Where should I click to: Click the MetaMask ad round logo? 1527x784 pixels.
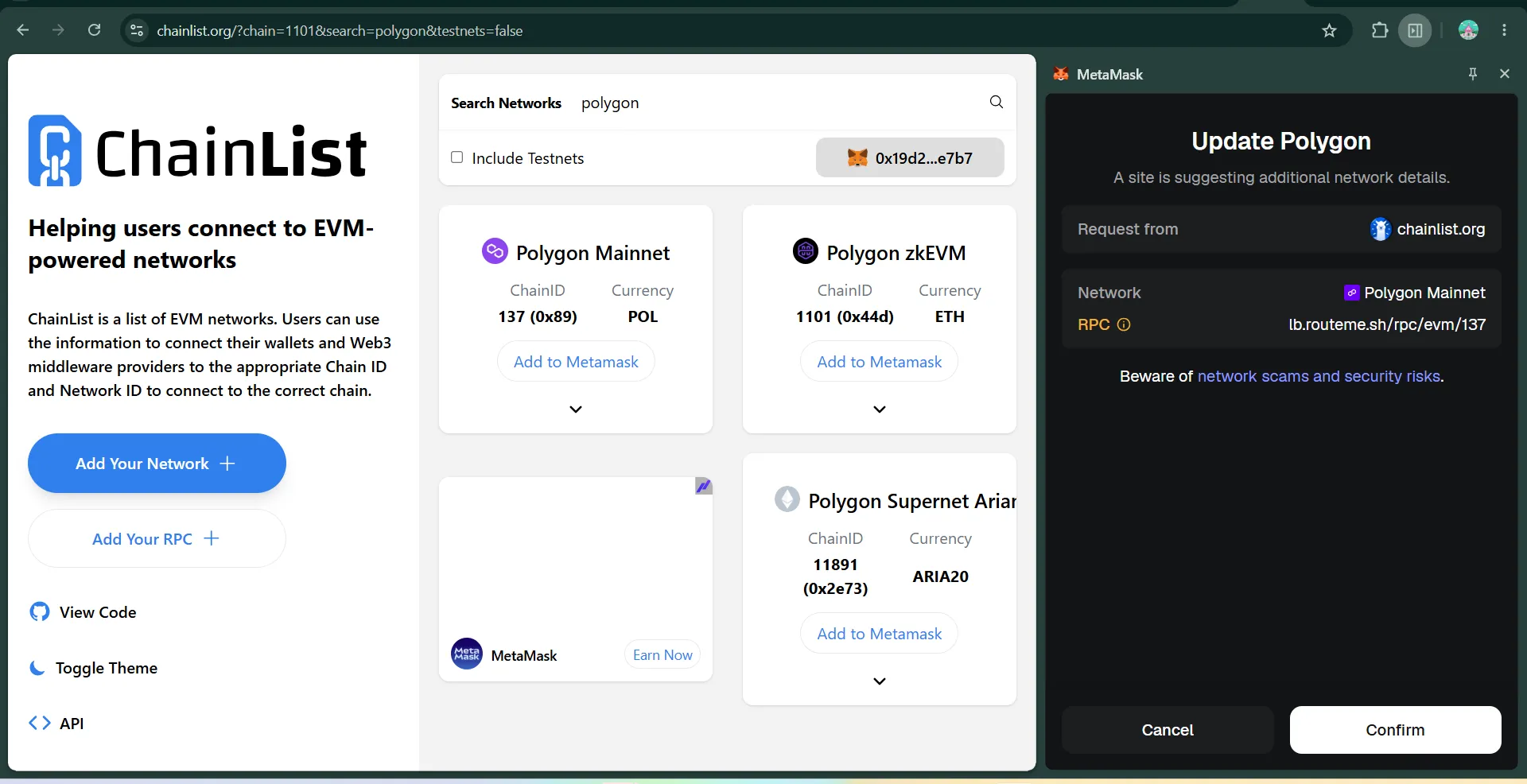(x=467, y=654)
